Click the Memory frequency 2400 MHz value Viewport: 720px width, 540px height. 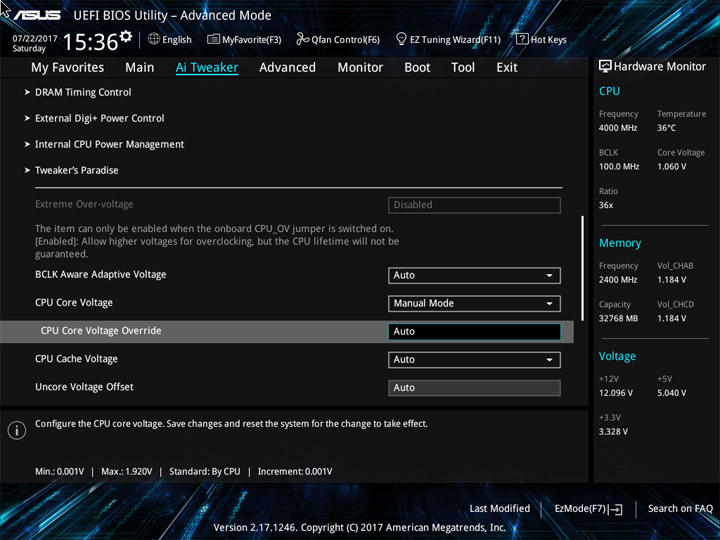point(618,280)
